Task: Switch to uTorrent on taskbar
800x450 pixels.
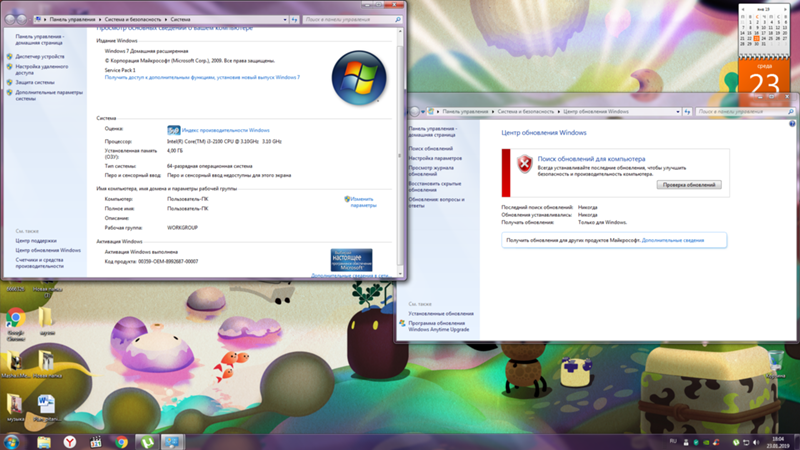Action: coord(147,442)
